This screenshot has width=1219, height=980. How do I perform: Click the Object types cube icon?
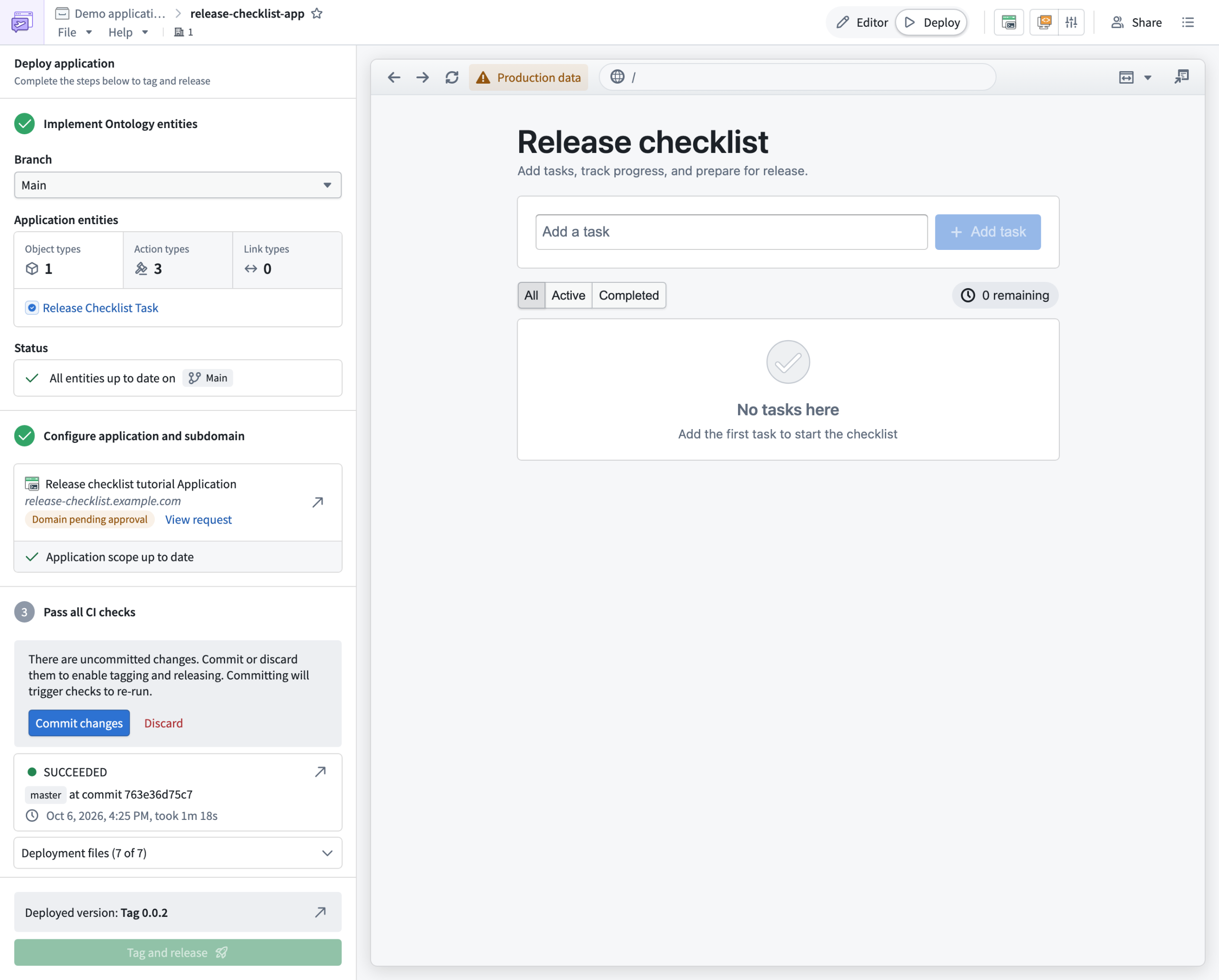(x=32, y=269)
